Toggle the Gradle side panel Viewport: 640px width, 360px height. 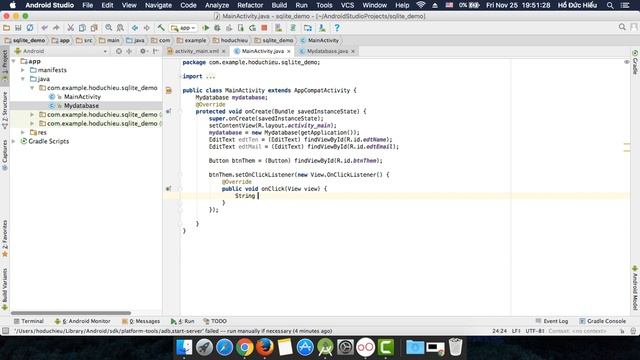635,62
